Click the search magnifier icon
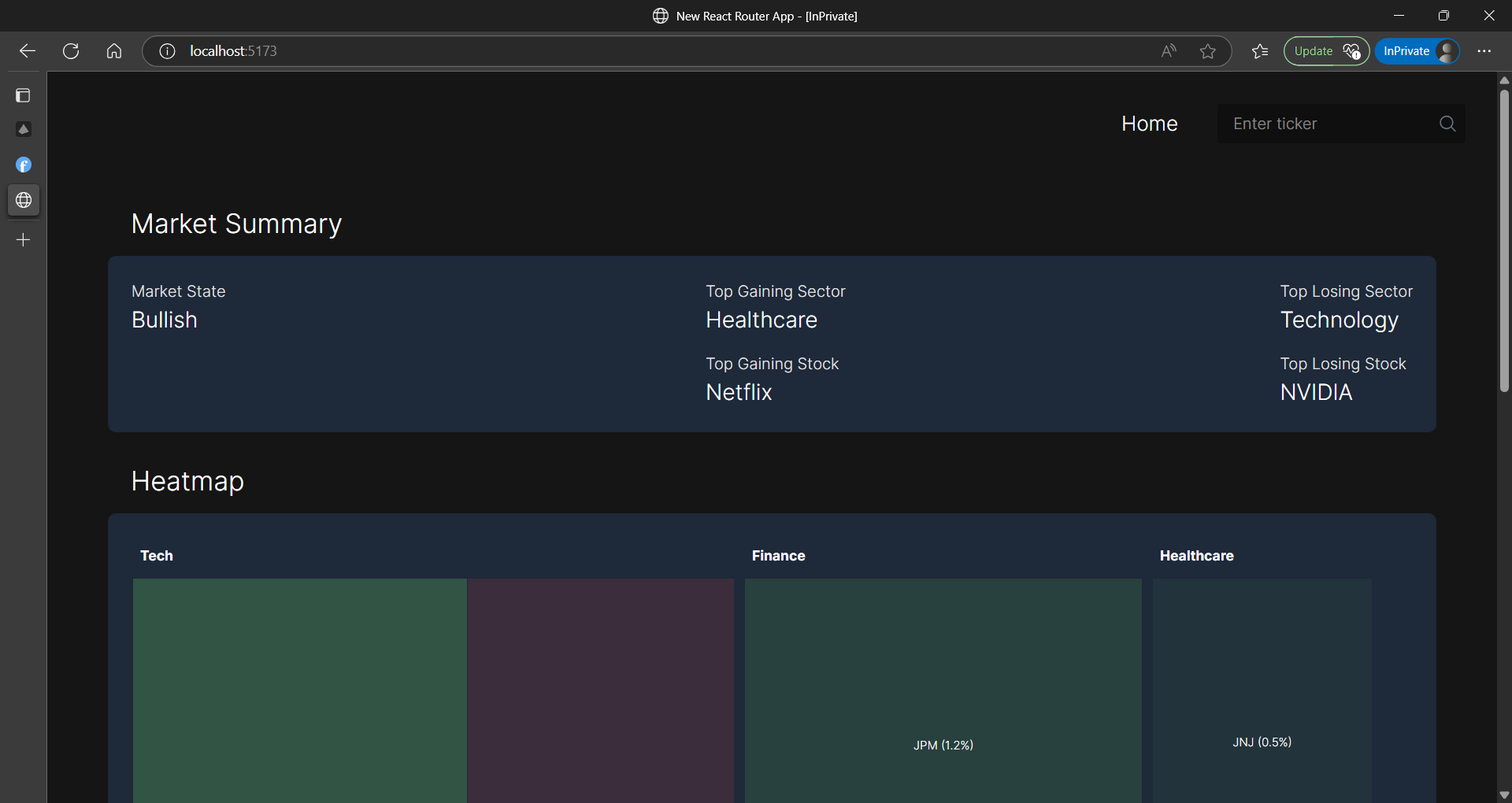Image resolution: width=1512 pixels, height=803 pixels. [1447, 124]
